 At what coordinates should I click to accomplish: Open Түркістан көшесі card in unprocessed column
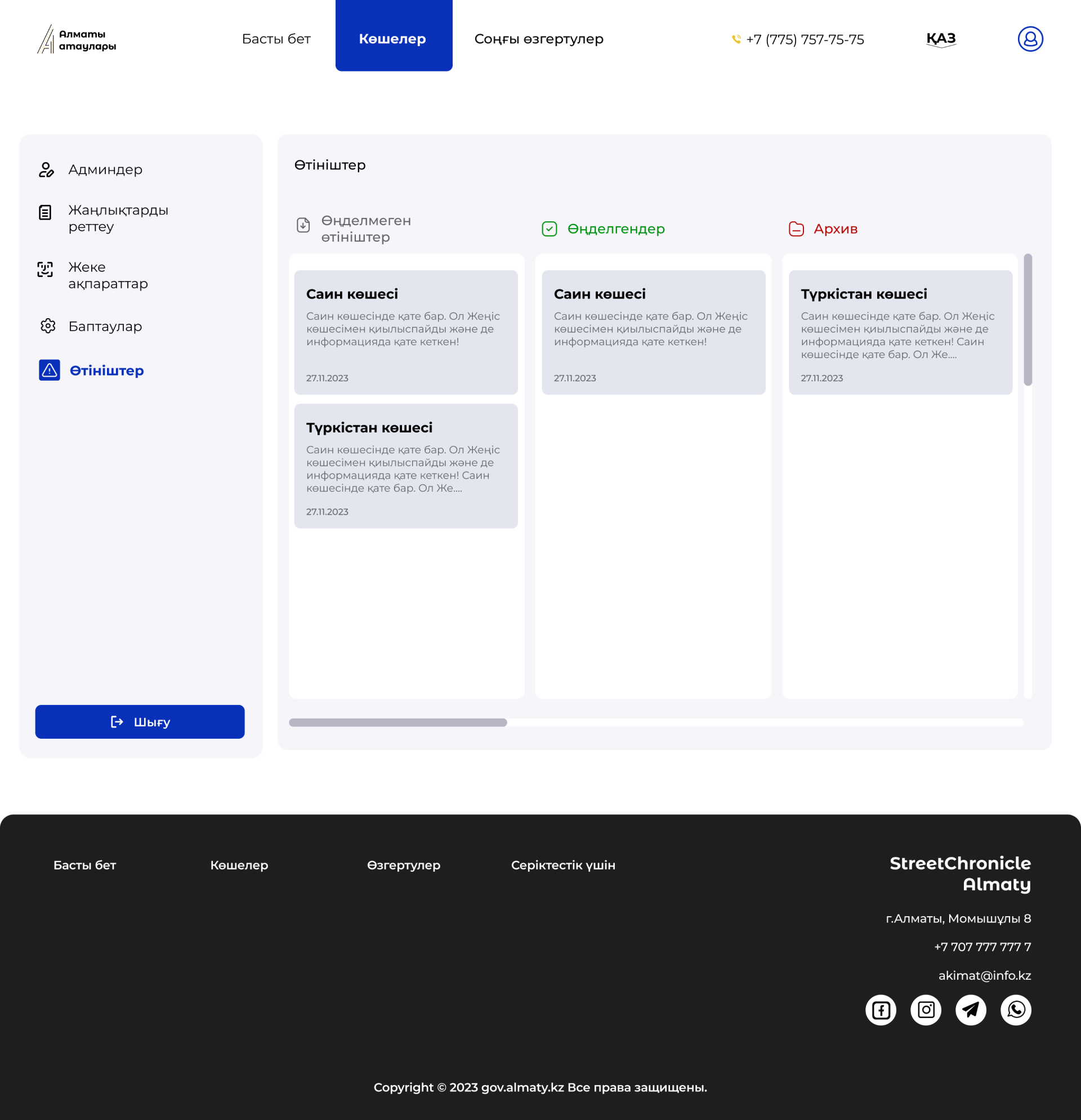tap(406, 466)
